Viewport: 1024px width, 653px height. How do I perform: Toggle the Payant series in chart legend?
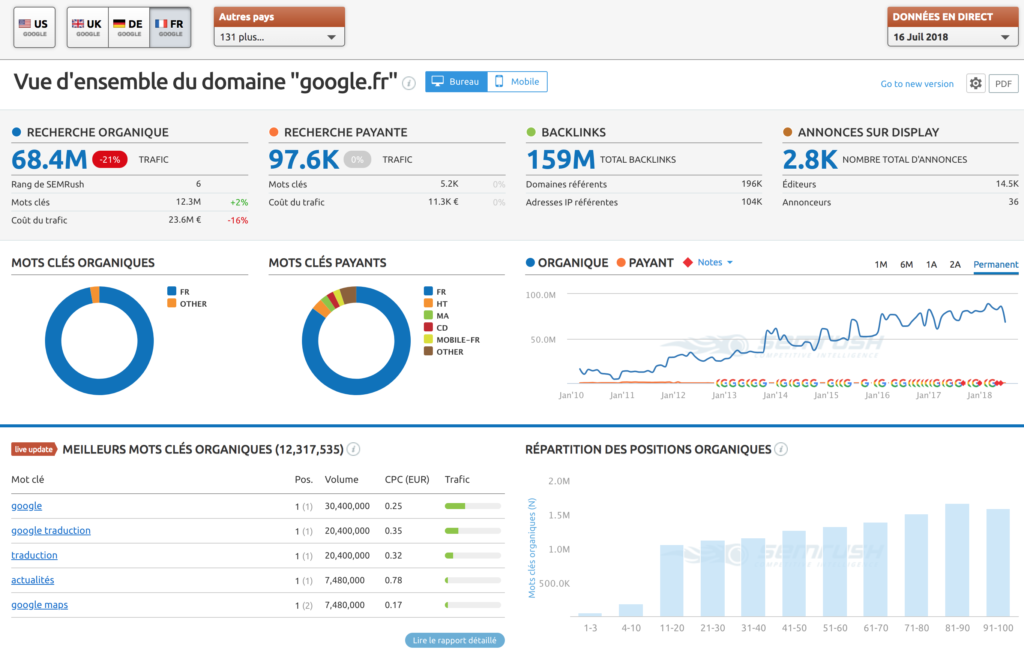(645, 263)
